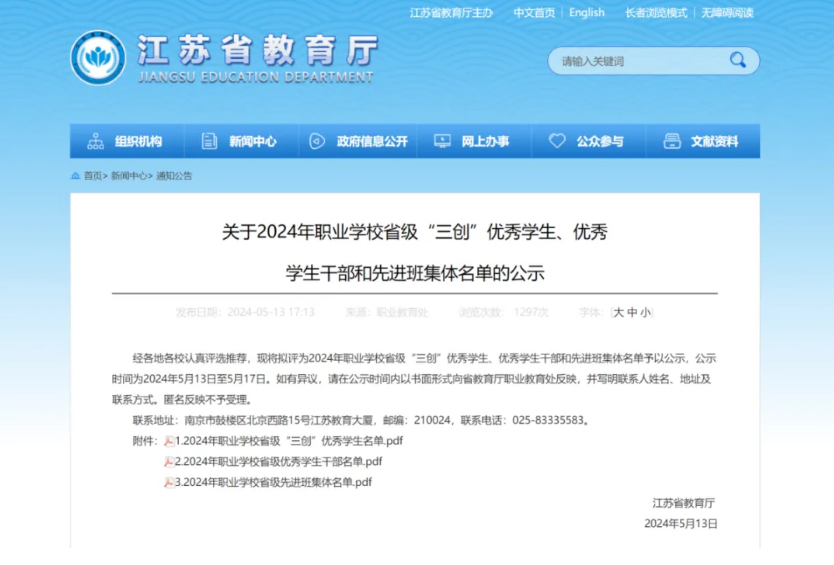
Task: Click the home icon in the breadcrumb
Action: [x=76, y=176]
